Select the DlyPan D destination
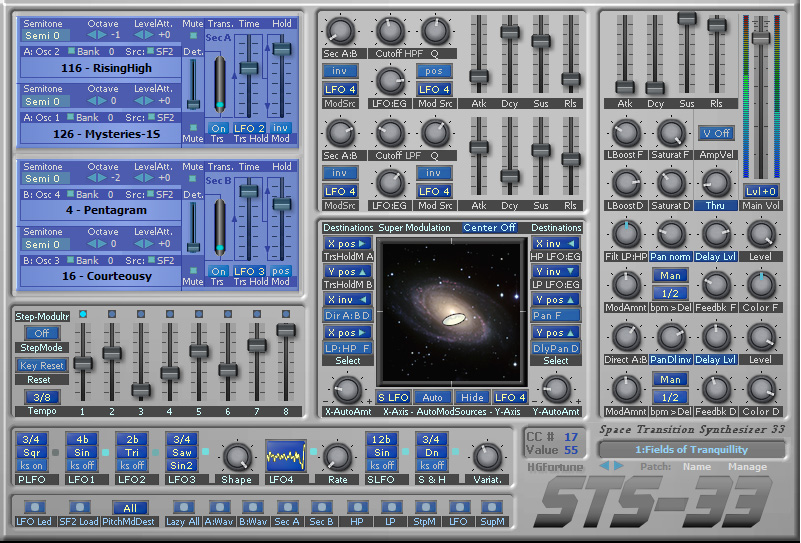 click(x=556, y=348)
